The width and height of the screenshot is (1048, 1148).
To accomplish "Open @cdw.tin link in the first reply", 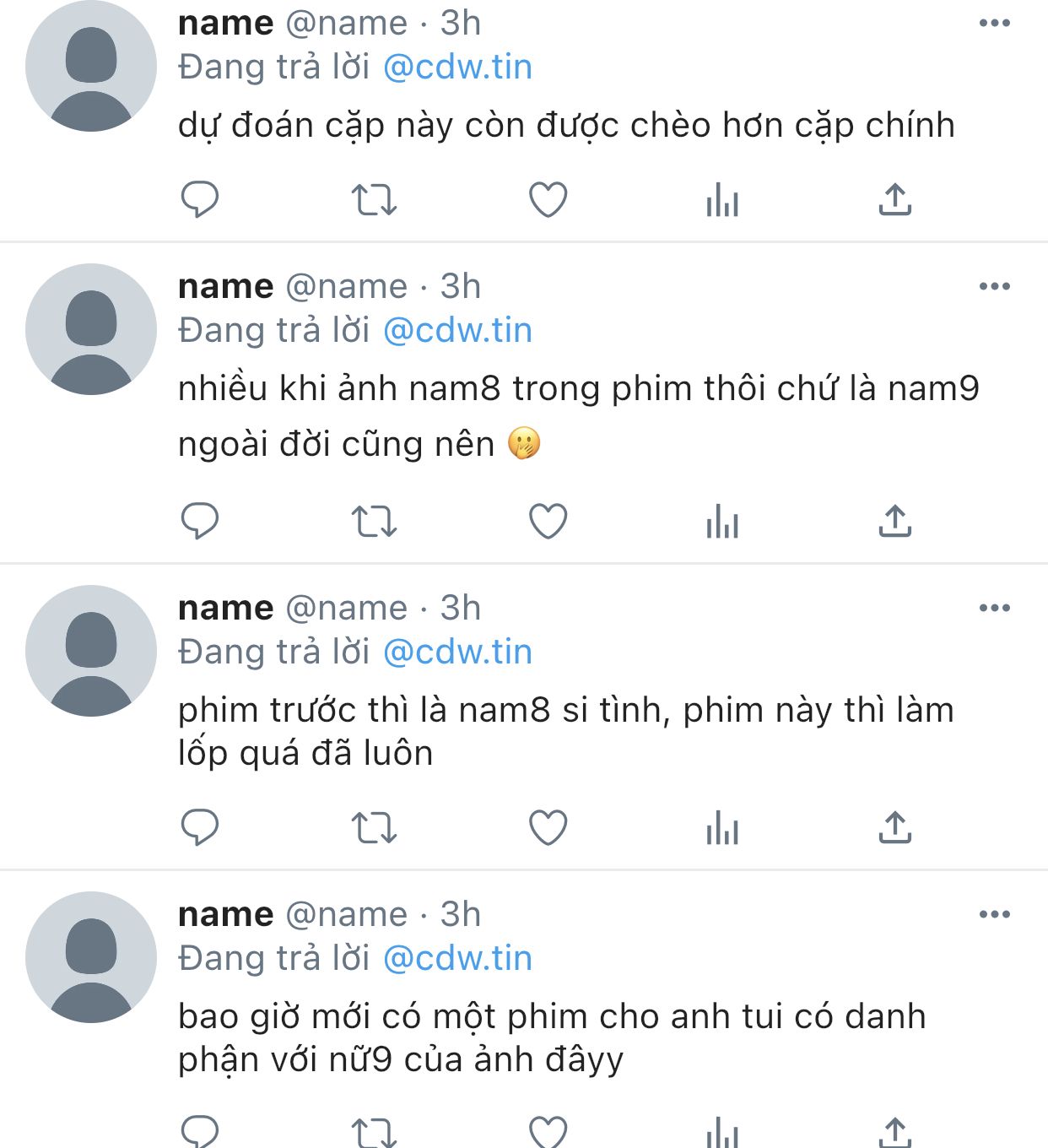I will pos(457,67).
